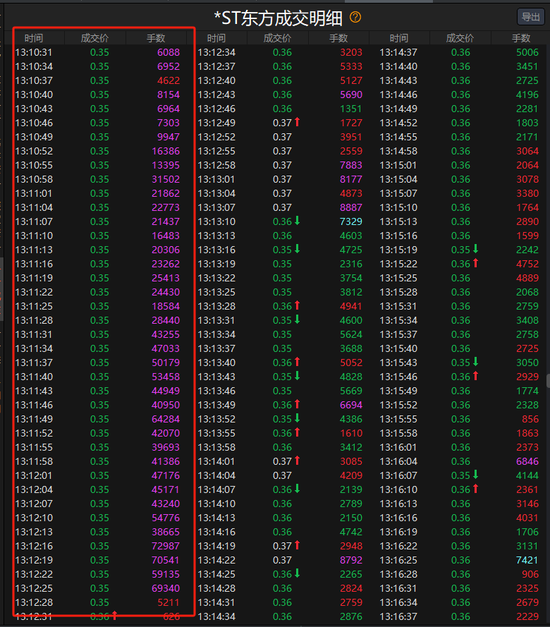Click volume 8792 at 13:14:22
Viewport: 550px width, 627px height.
point(351,560)
